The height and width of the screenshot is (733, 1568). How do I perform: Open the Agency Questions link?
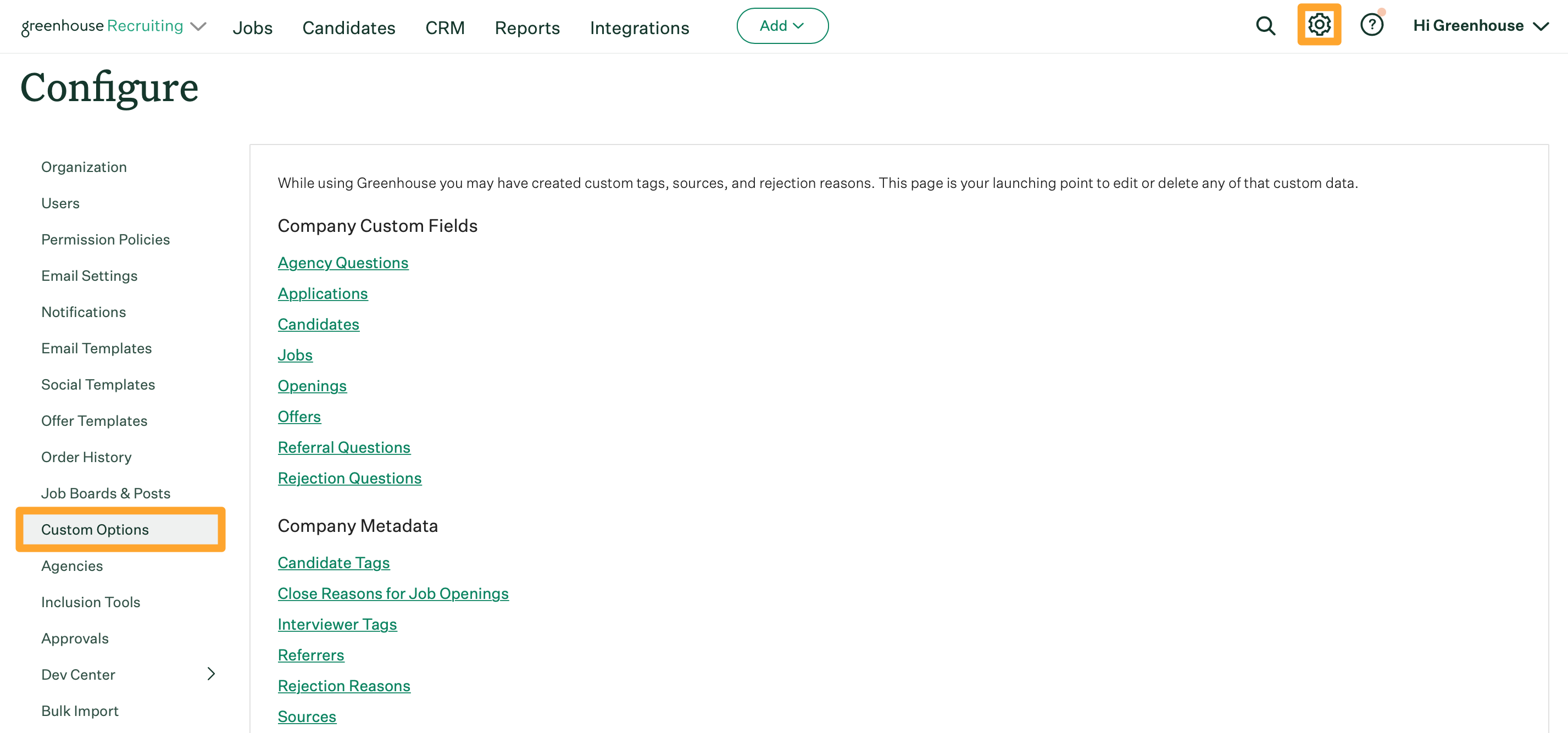coord(343,263)
